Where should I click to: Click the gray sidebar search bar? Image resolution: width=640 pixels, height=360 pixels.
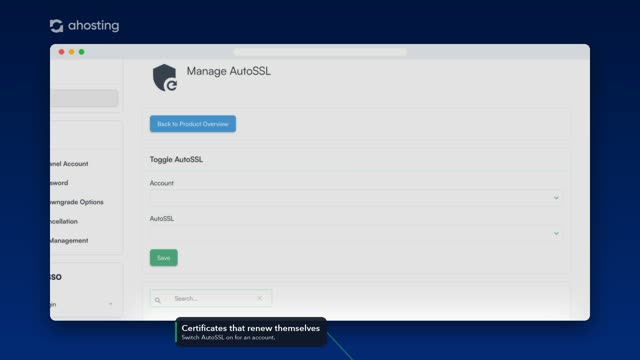pyautogui.click(x=84, y=98)
